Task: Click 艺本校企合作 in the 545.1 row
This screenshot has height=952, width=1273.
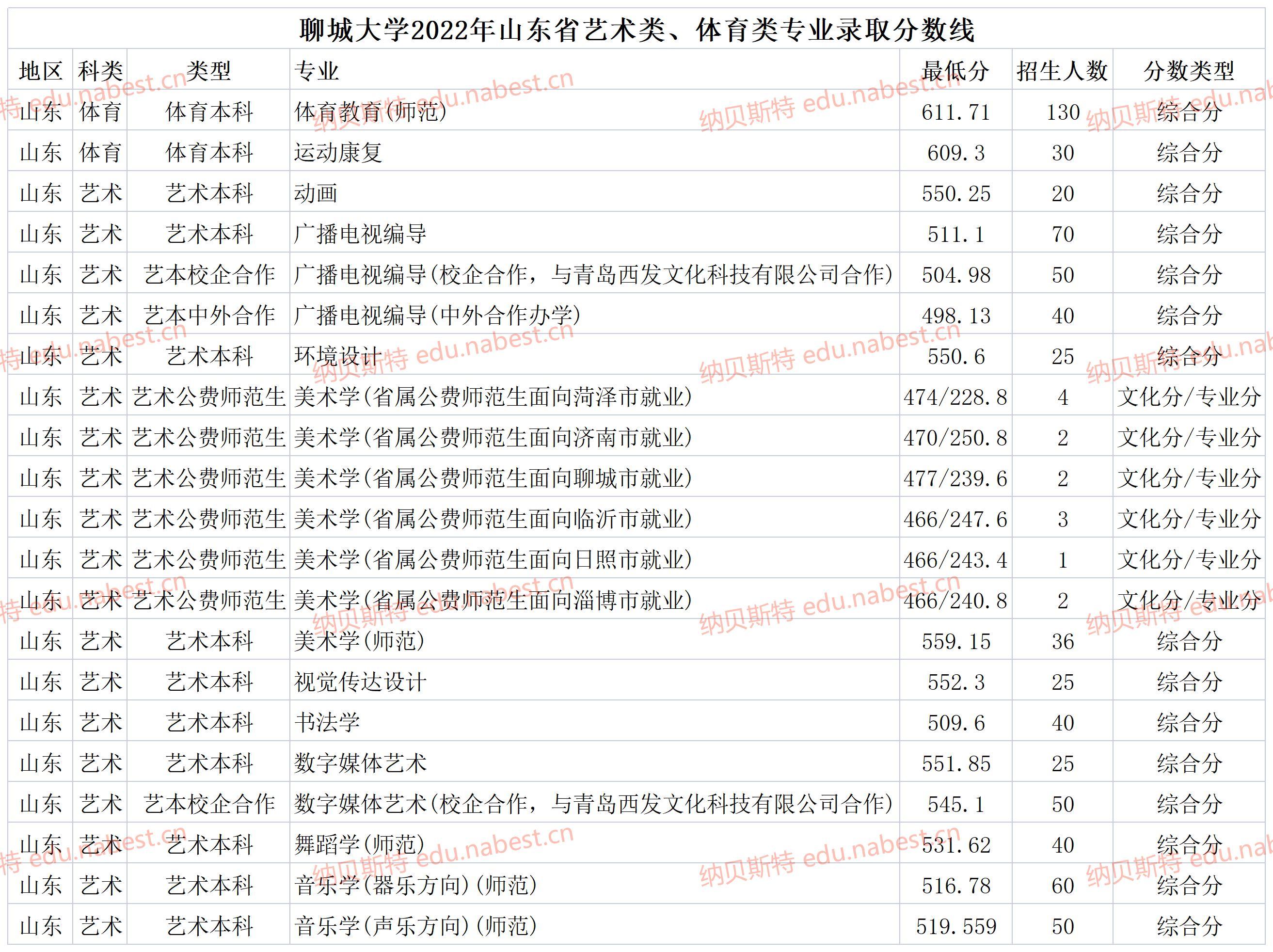Action: pos(209,804)
